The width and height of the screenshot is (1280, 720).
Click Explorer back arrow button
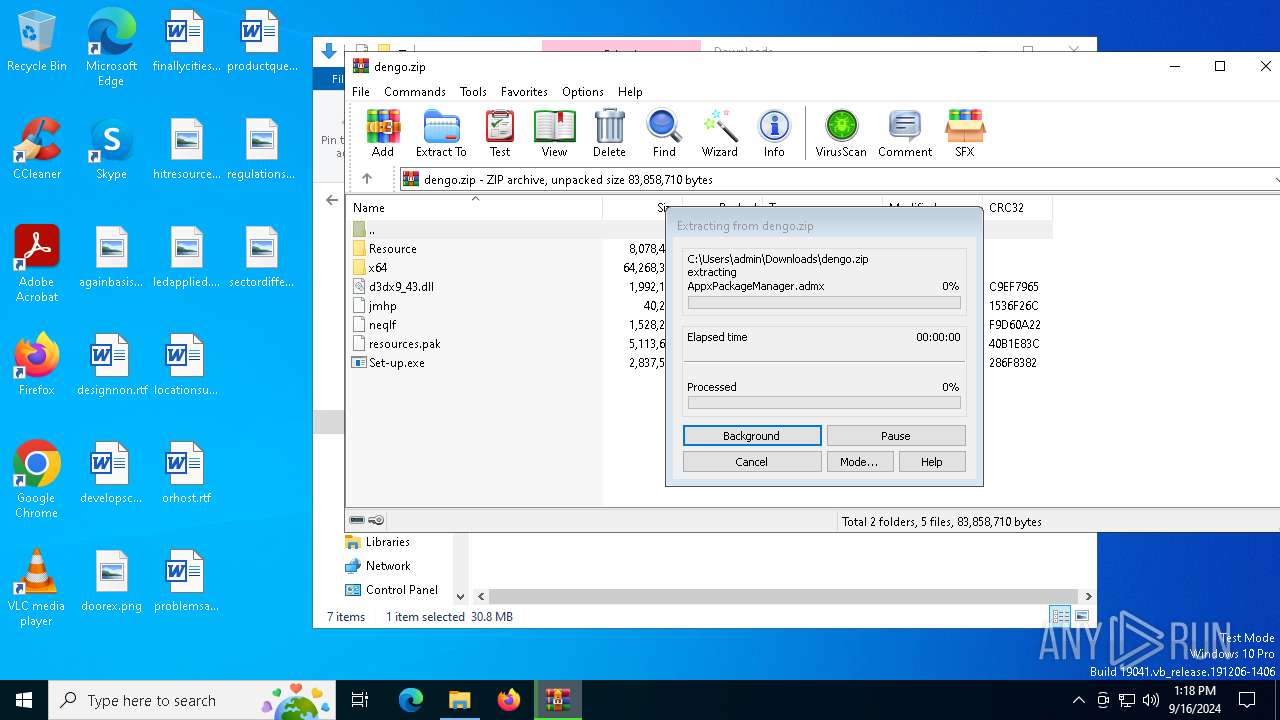click(332, 200)
